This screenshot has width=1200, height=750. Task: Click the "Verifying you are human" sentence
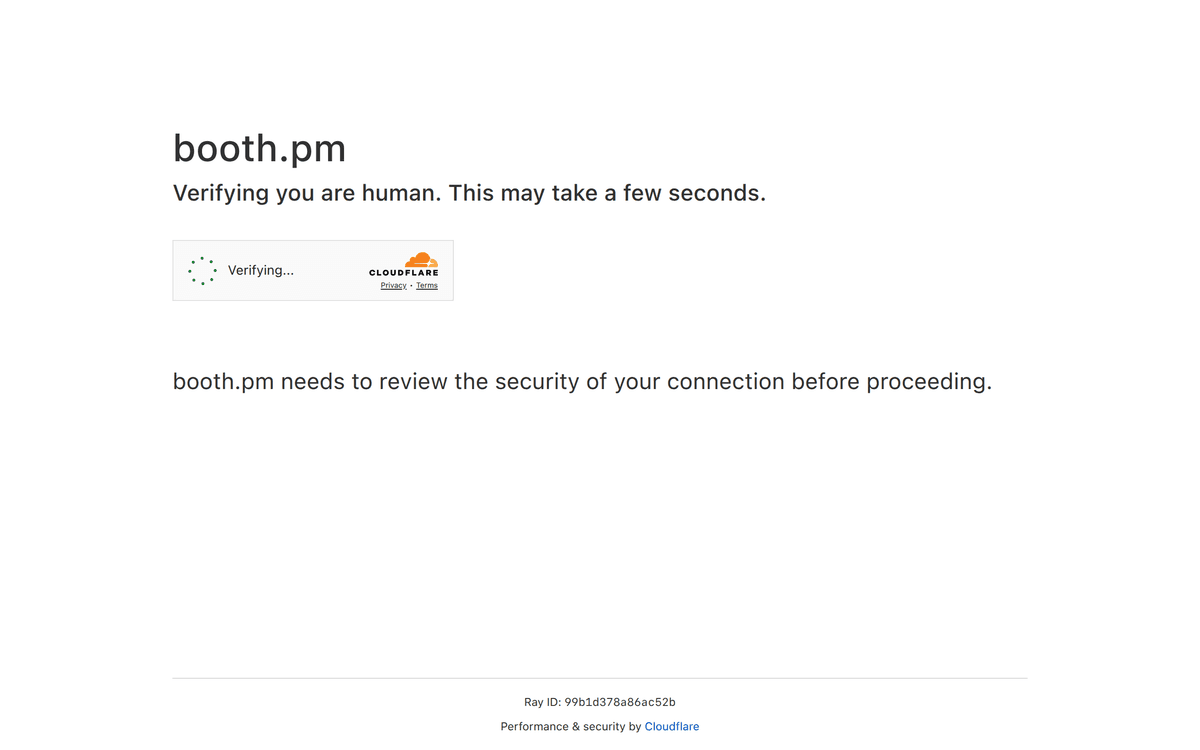pyautogui.click(x=307, y=193)
